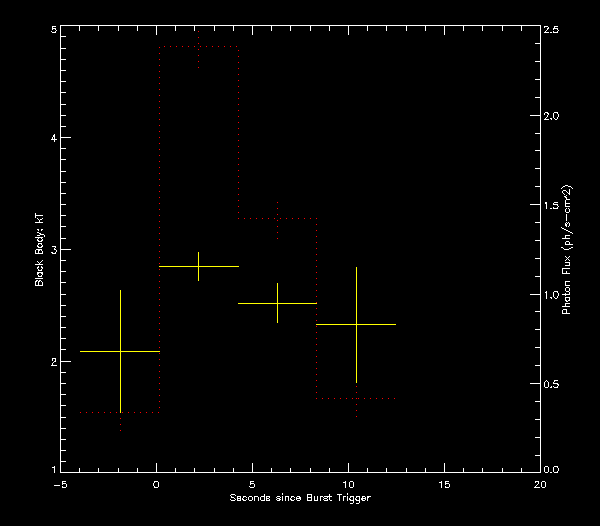Click the top of the tallest red dotted histogram bin
Screen dimensions: 600x526
199,47
